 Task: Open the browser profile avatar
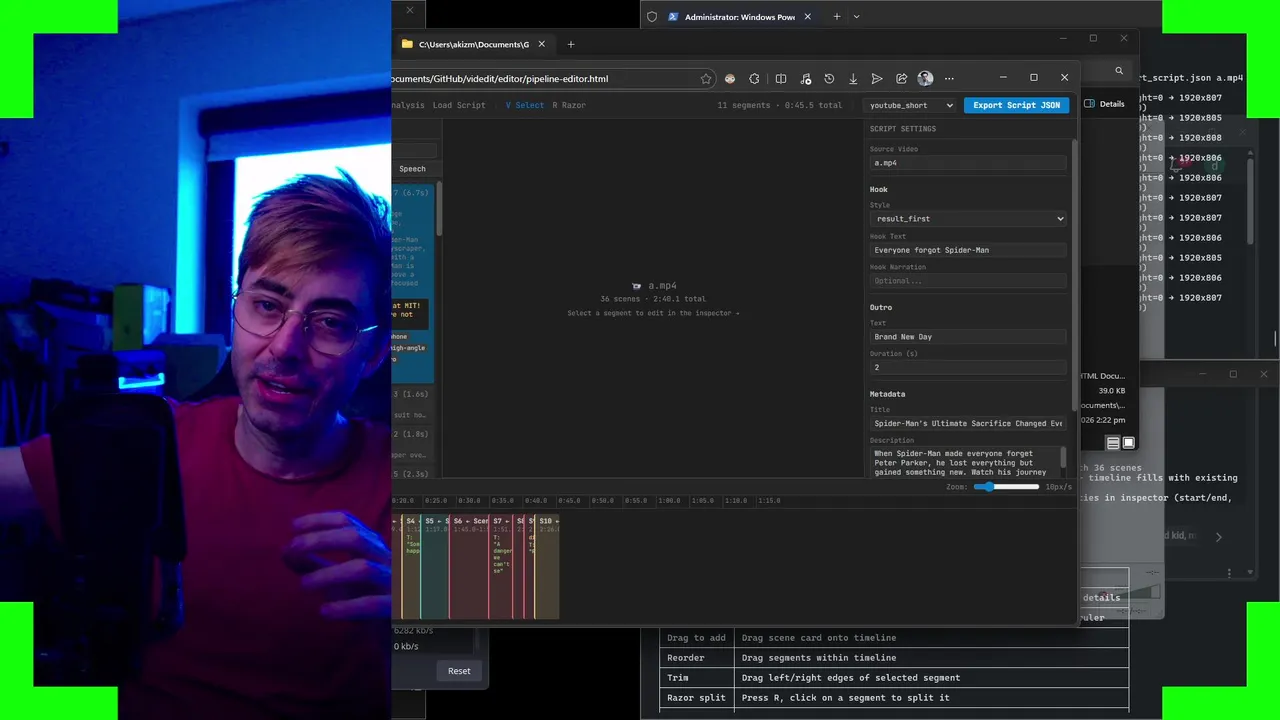(925, 78)
